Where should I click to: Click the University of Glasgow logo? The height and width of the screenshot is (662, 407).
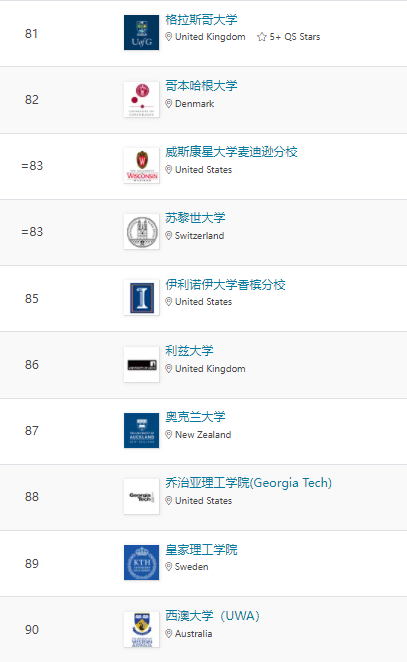coord(141,33)
